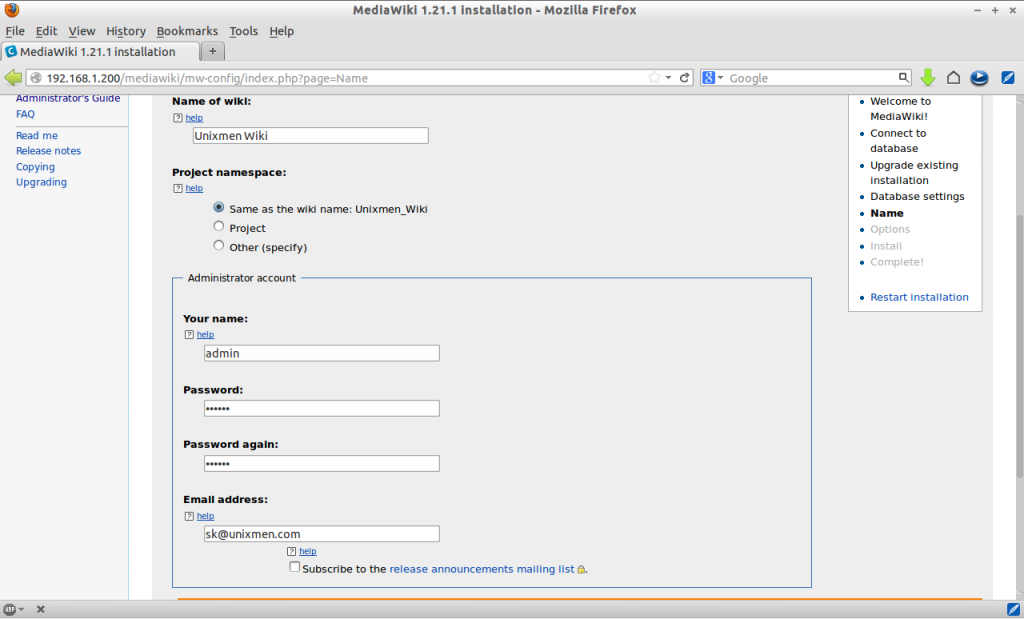Open the Edit menu
This screenshot has height=619, width=1024.
point(46,31)
